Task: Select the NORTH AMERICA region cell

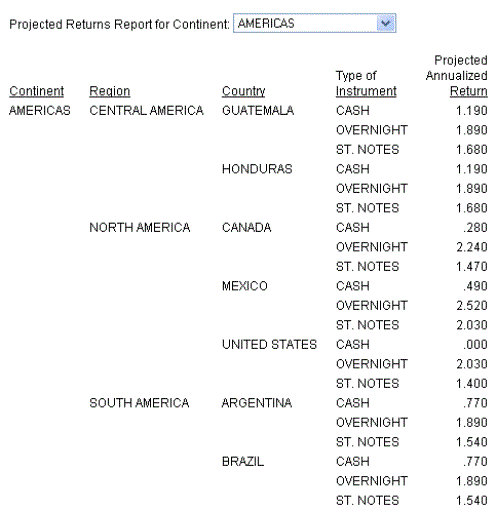Action: pos(140,228)
